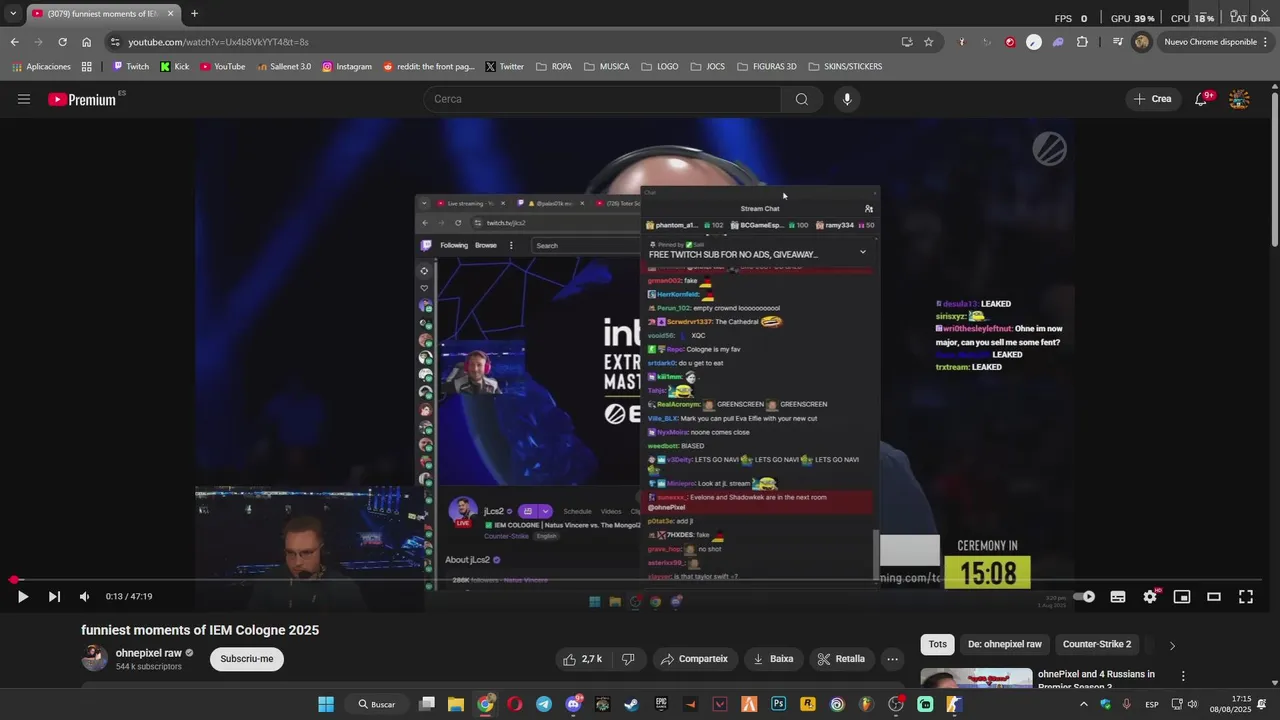Select De: ohnepixel raw chip
Screen dimensions: 1280x720
pyautogui.click(x=1005, y=644)
